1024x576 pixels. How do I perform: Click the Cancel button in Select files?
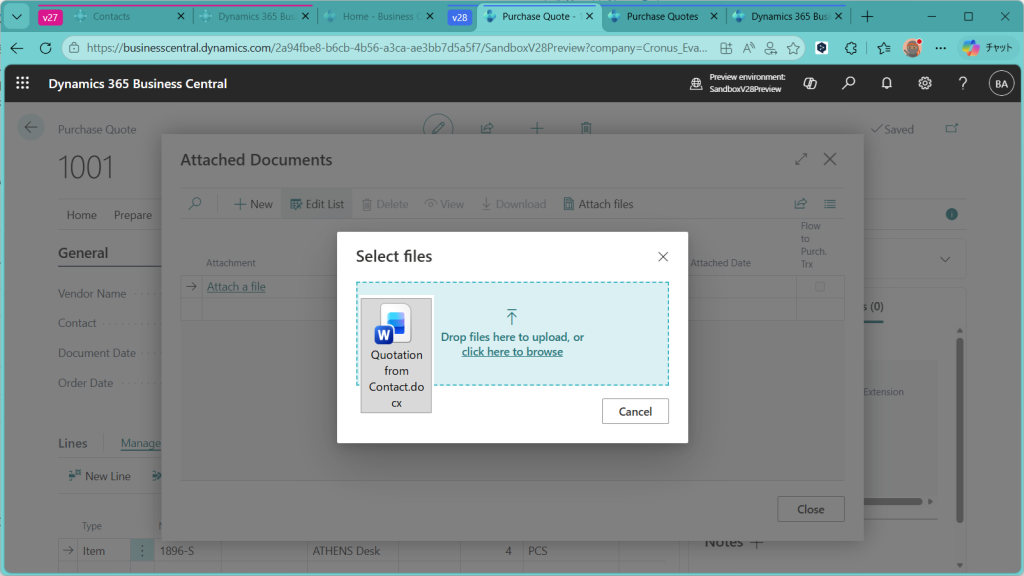[635, 411]
